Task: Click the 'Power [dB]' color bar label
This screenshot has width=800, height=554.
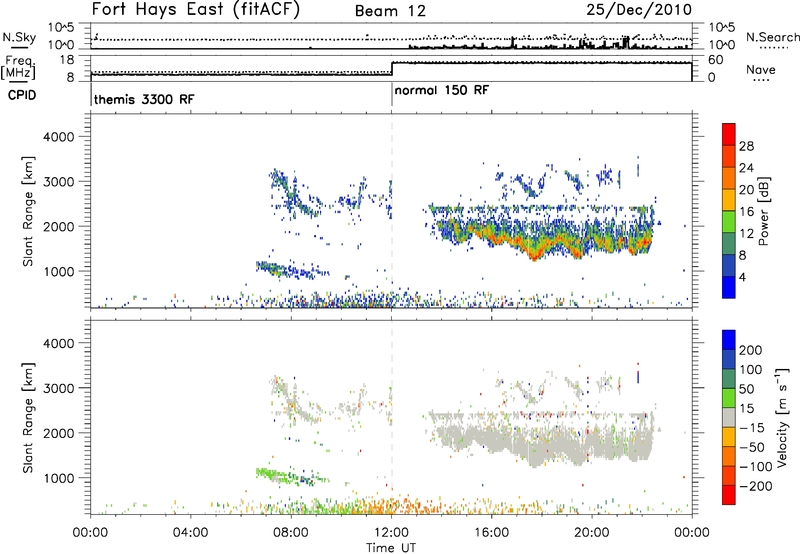Action: (x=763, y=211)
